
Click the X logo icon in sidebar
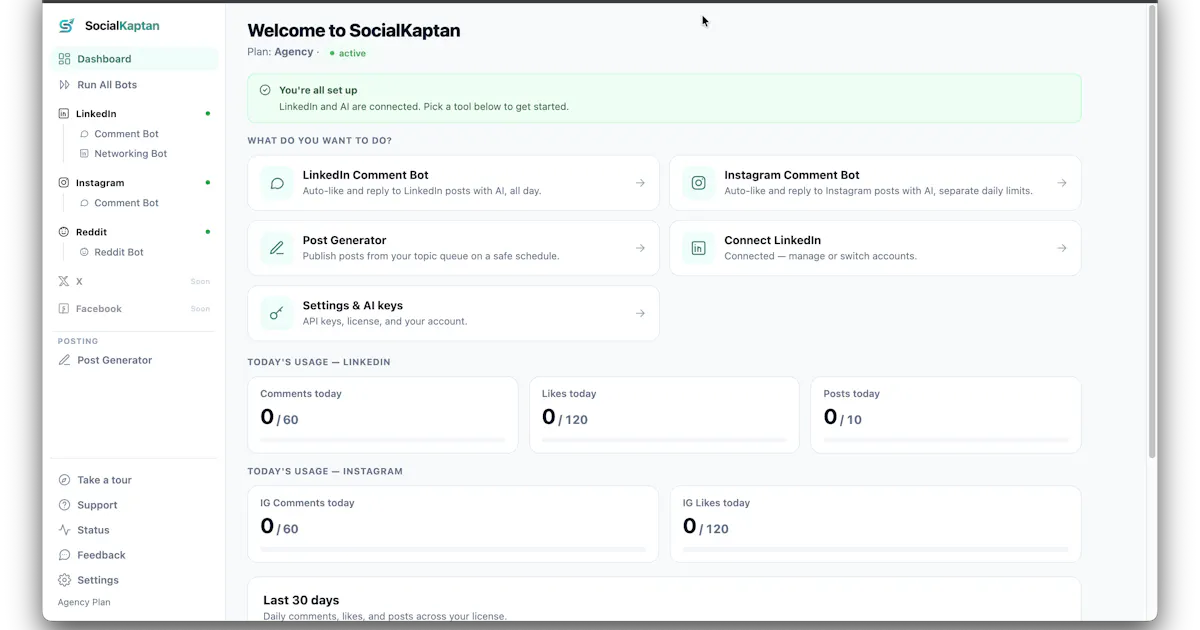pos(64,282)
